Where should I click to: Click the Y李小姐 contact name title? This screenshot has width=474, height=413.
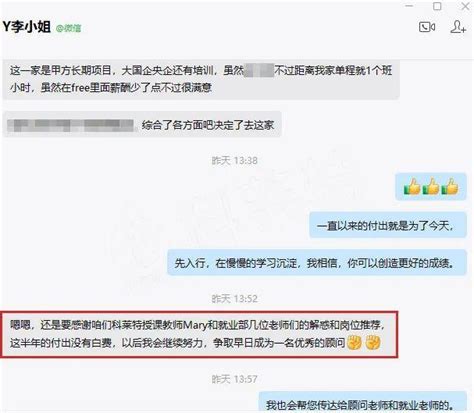click(x=26, y=27)
